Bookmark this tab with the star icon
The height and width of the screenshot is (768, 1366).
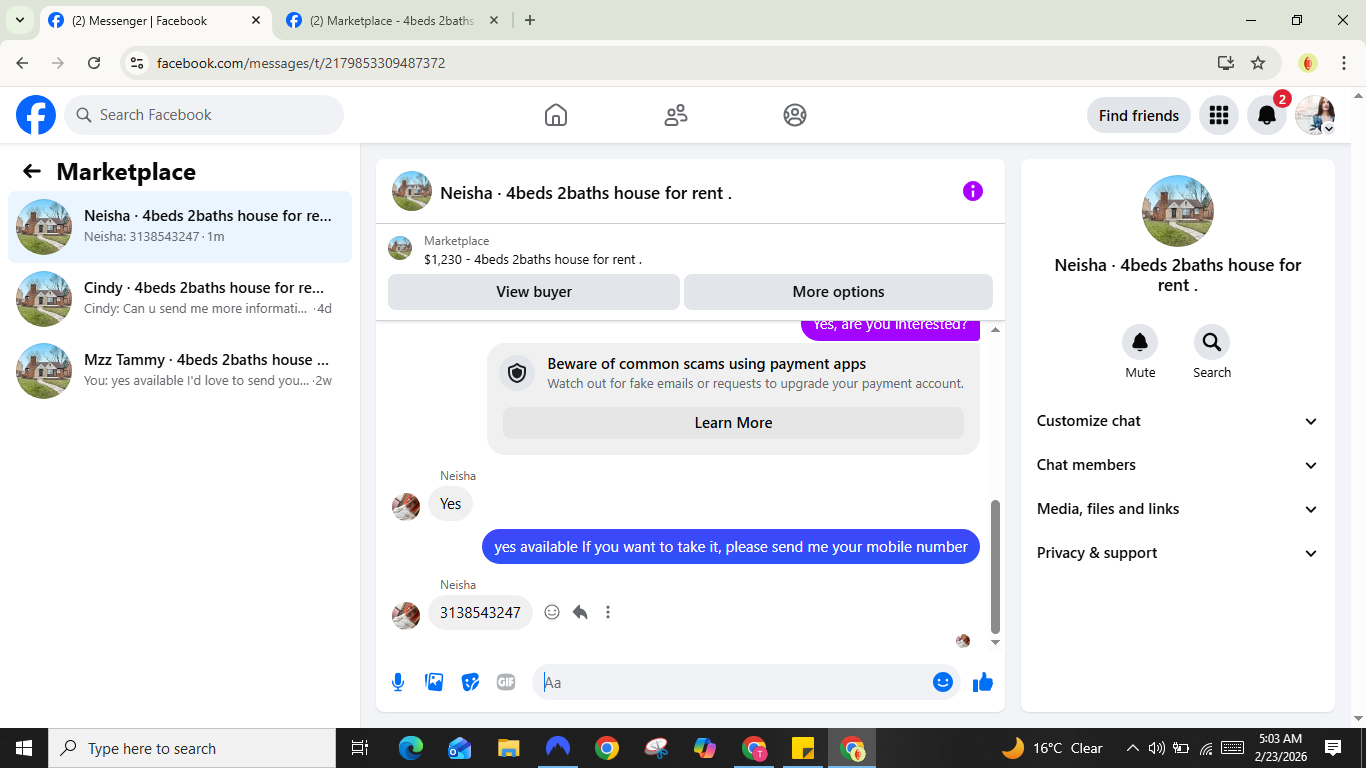(x=1258, y=63)
